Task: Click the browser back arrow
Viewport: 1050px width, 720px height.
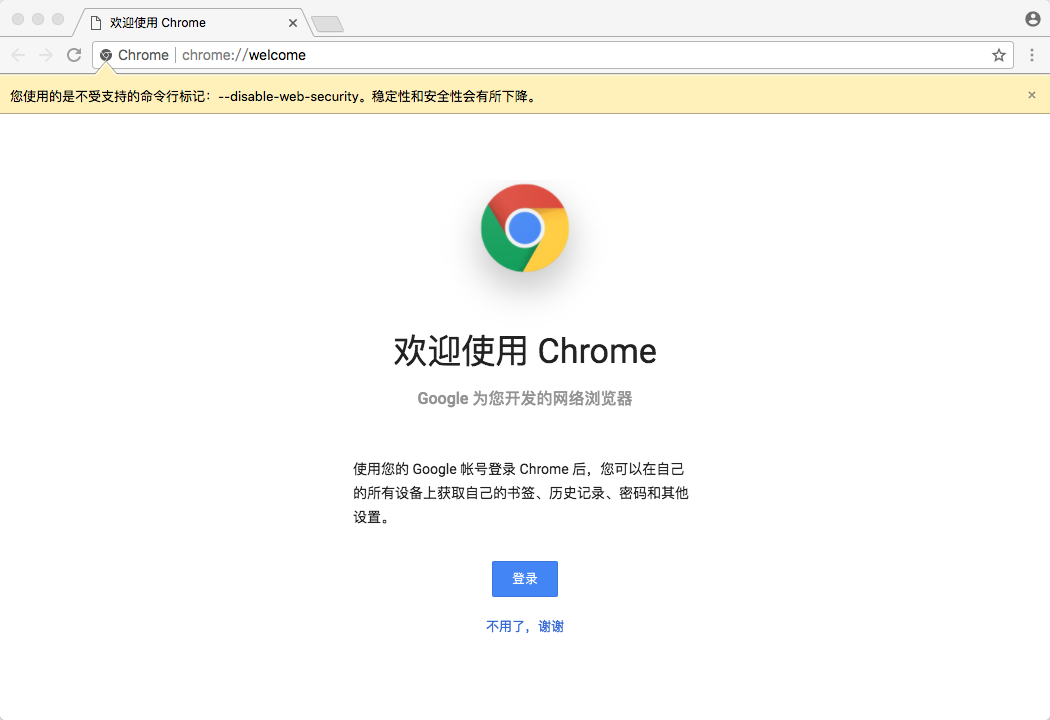Action: pos(18,55)
